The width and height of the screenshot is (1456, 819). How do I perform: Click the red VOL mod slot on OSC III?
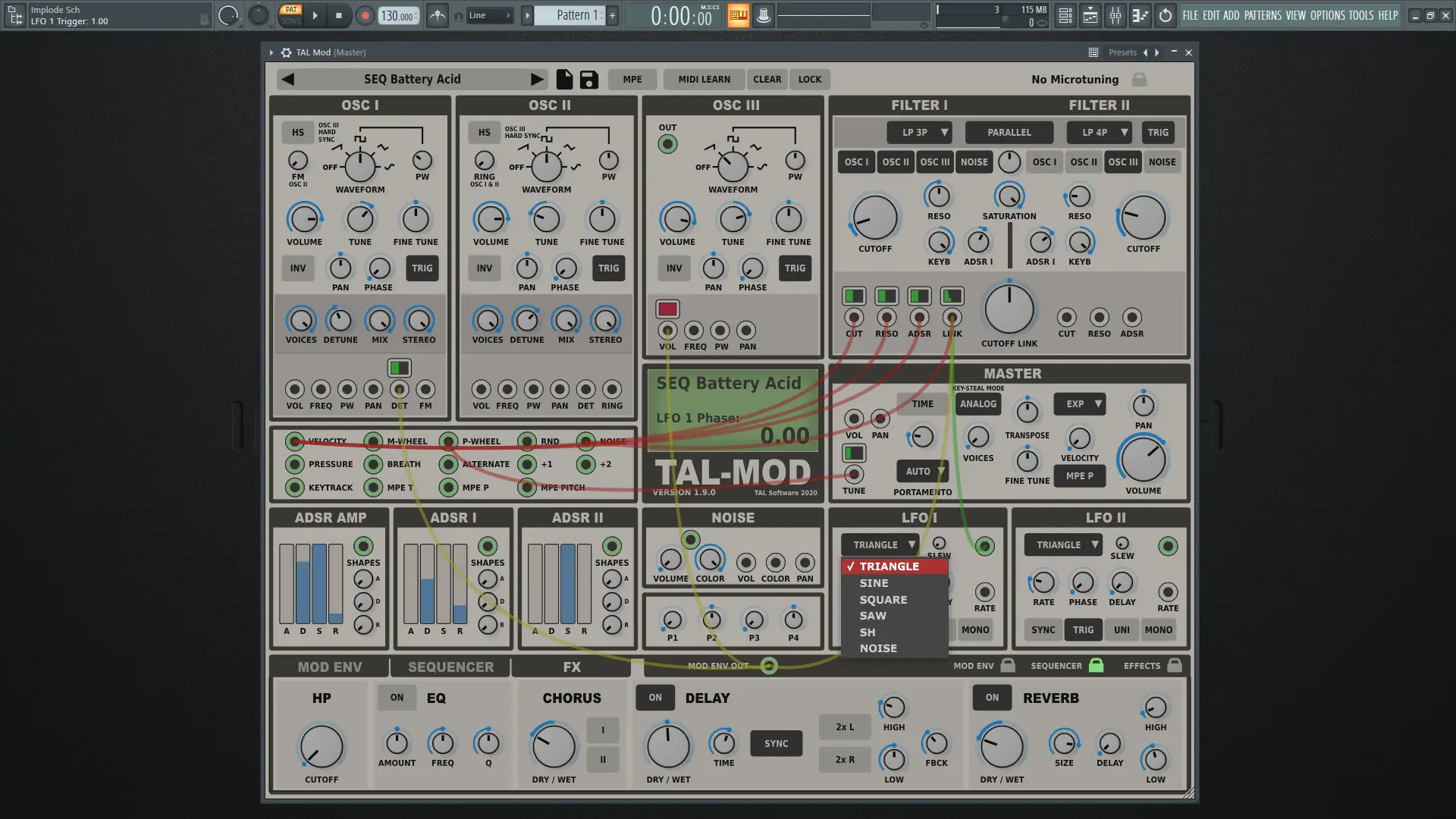(x=667, y=309)
